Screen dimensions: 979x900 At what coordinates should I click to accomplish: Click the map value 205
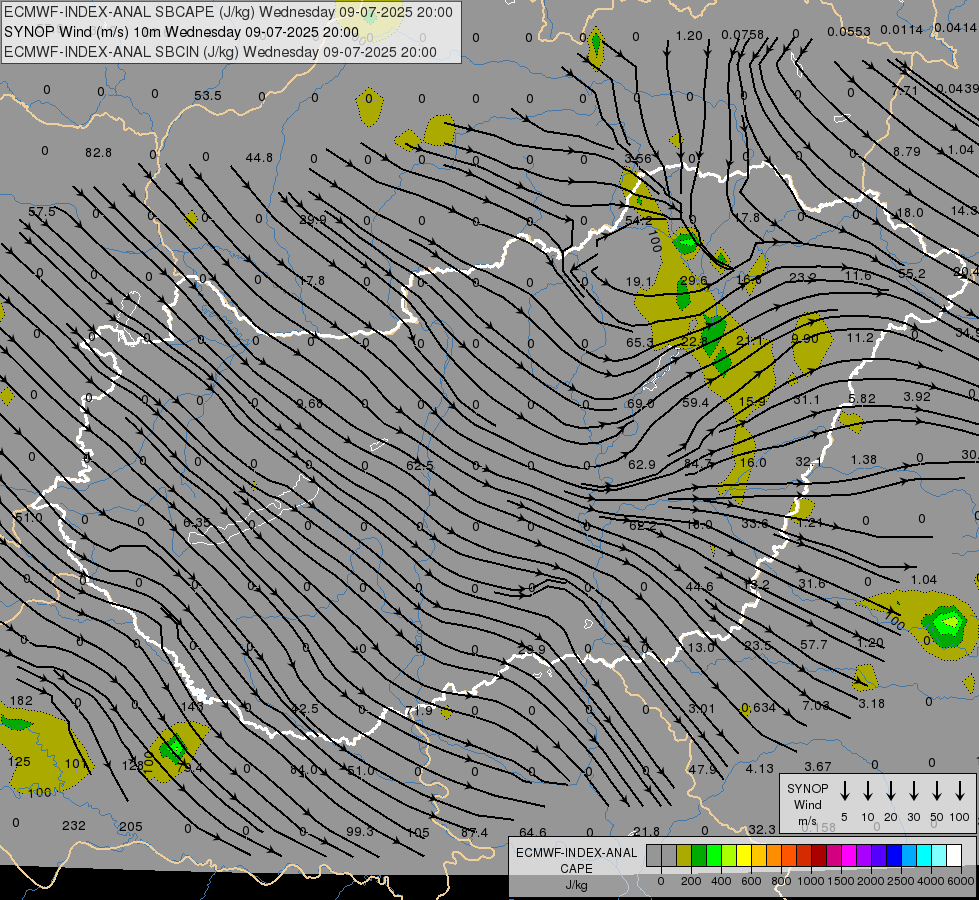tap(130, 826)
